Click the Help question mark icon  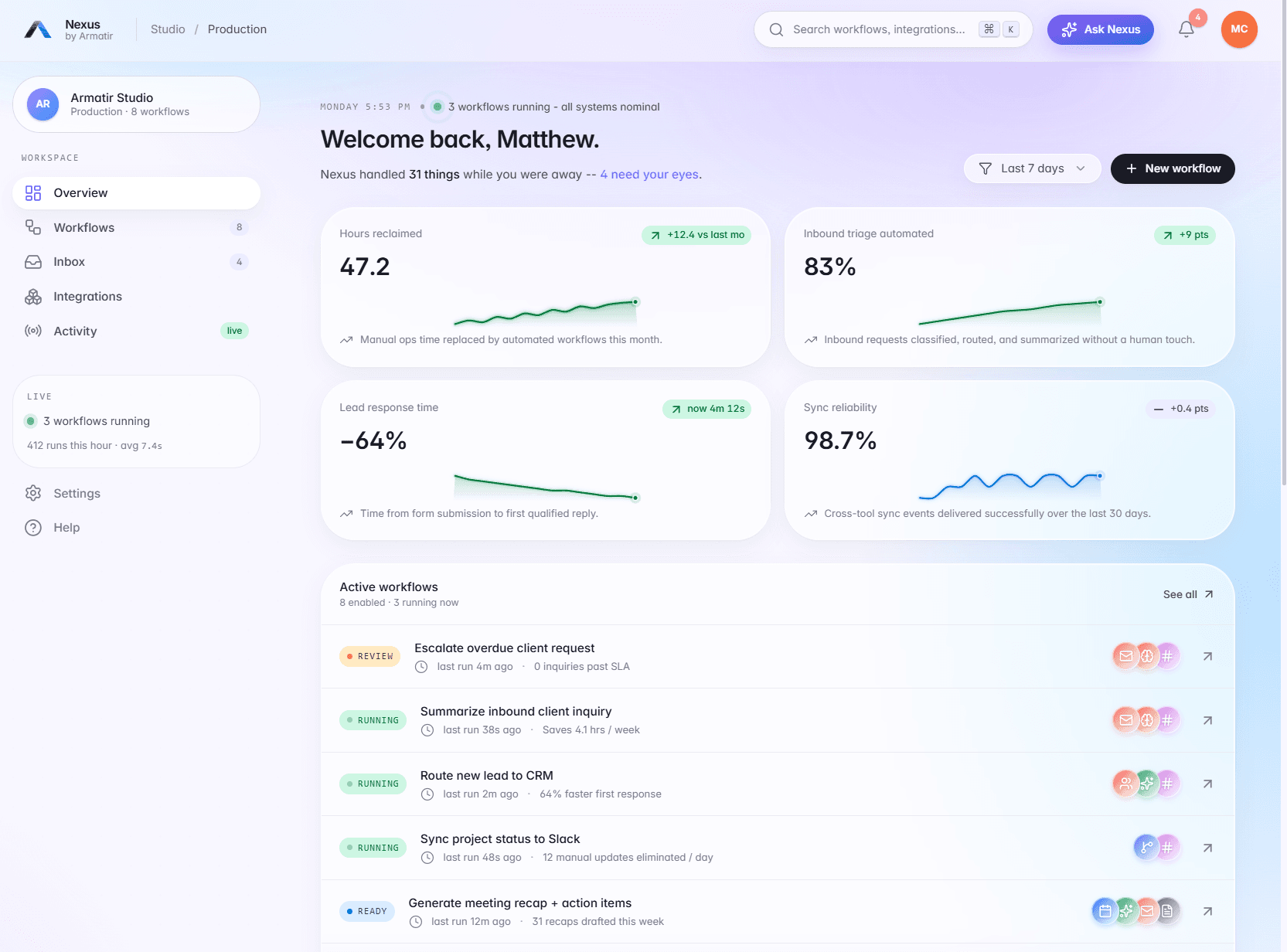point(33,528)
